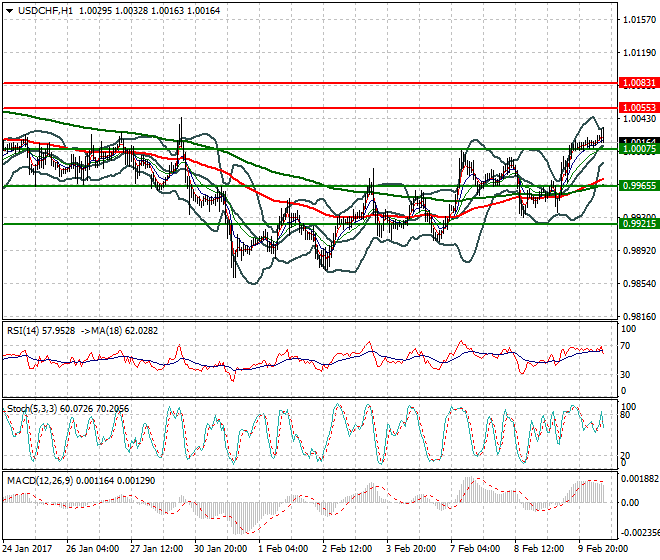Select the red 1.00553 price level label

pos(639,108)
